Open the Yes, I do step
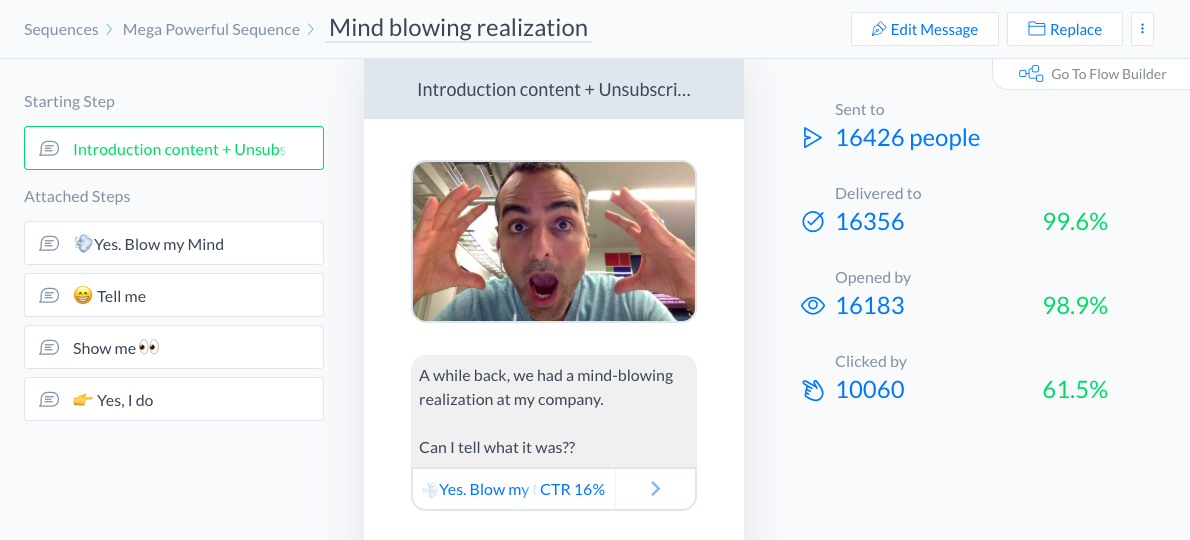 174,400
